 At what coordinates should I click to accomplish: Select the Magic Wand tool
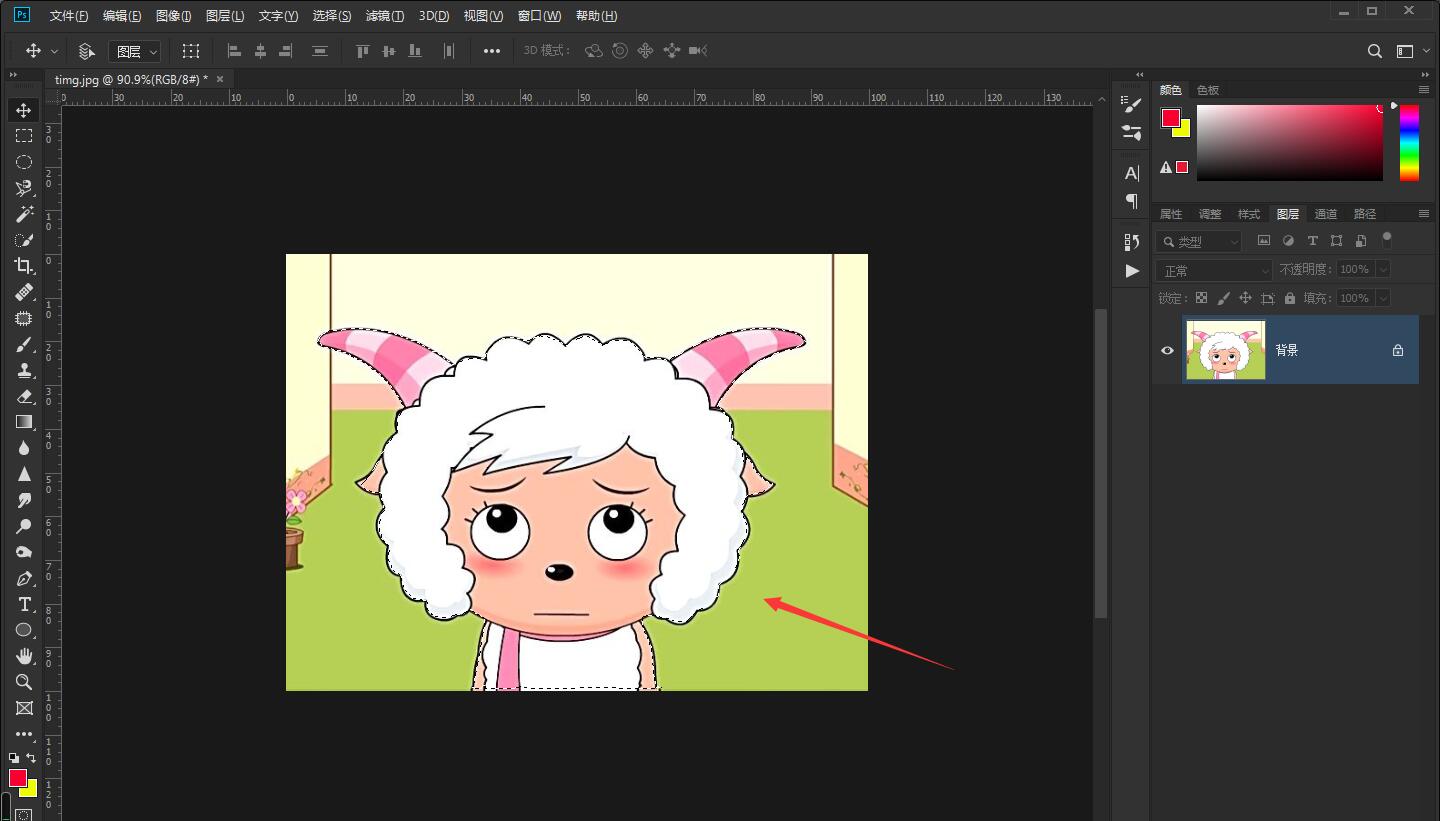point(24,214)
